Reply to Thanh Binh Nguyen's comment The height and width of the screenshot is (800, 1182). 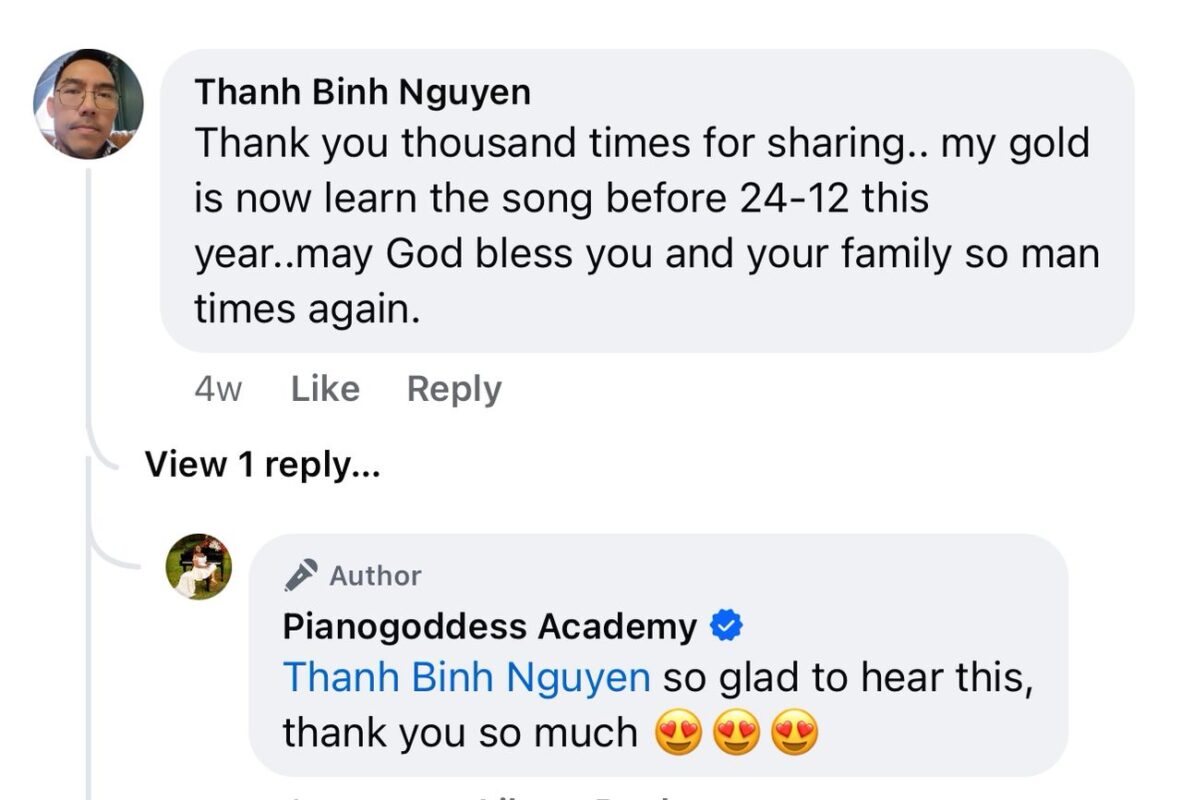tap(454, 389)
